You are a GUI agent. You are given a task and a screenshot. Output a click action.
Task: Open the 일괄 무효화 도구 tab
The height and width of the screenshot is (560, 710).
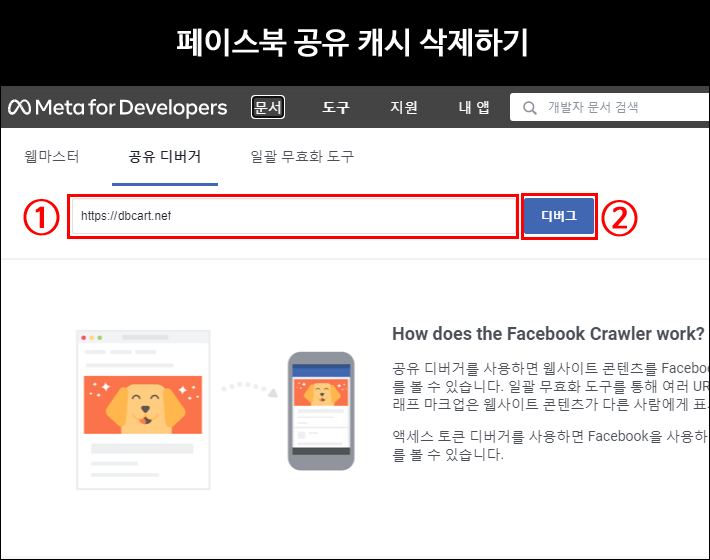(302, 157)
